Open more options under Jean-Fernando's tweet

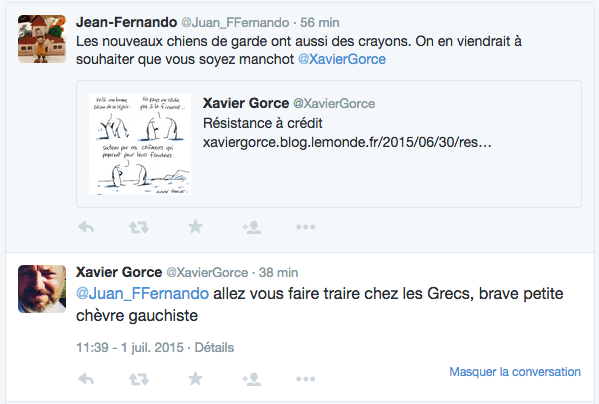(x=306, y=227)
